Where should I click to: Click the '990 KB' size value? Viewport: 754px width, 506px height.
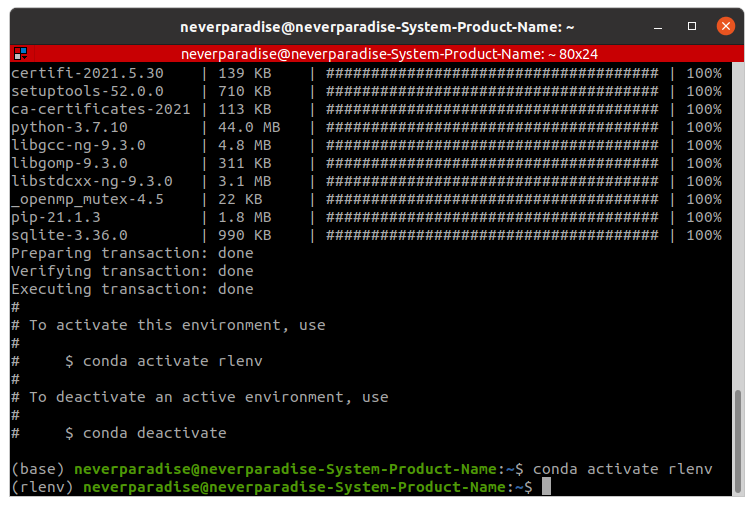pos(245,235)
